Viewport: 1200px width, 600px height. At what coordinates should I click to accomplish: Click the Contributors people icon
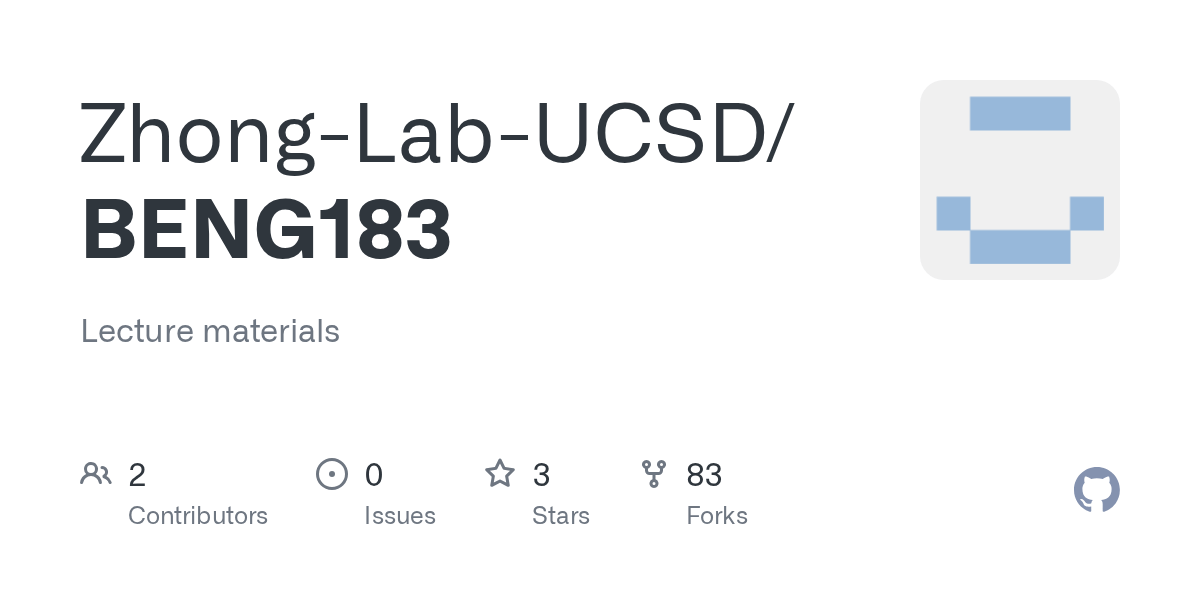(x=96, y=473)
